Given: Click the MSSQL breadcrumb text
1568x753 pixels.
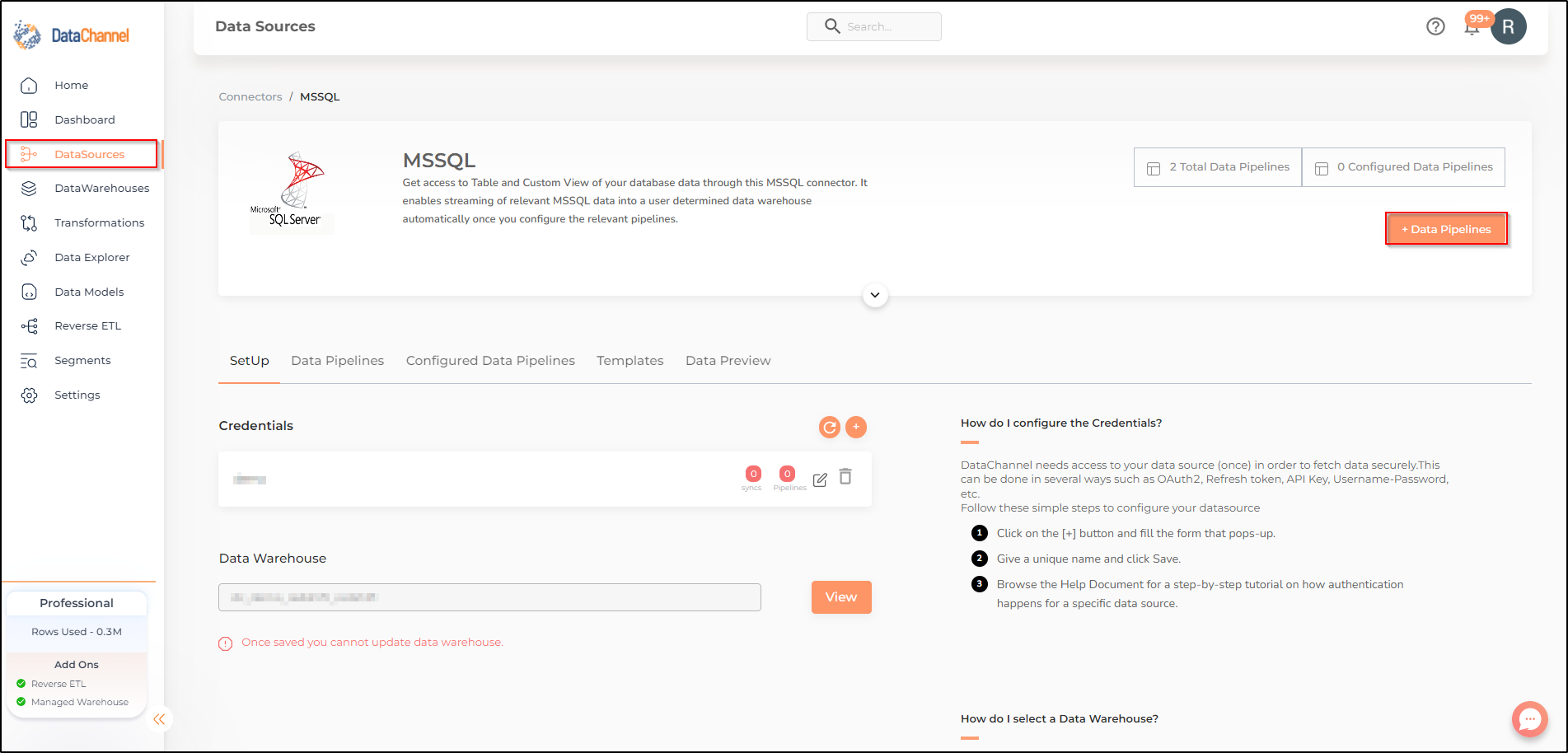Looking at the screenshot, I should click(x=320, y=96).
